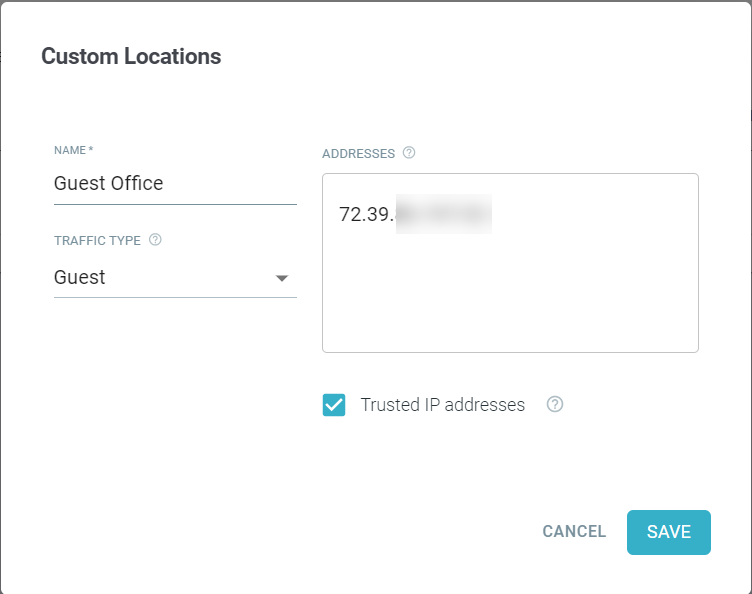The width and height of the screenshot is (752, 594).
Task: Open help icon after Trusted IP addresses
Action: coord(555,404)
